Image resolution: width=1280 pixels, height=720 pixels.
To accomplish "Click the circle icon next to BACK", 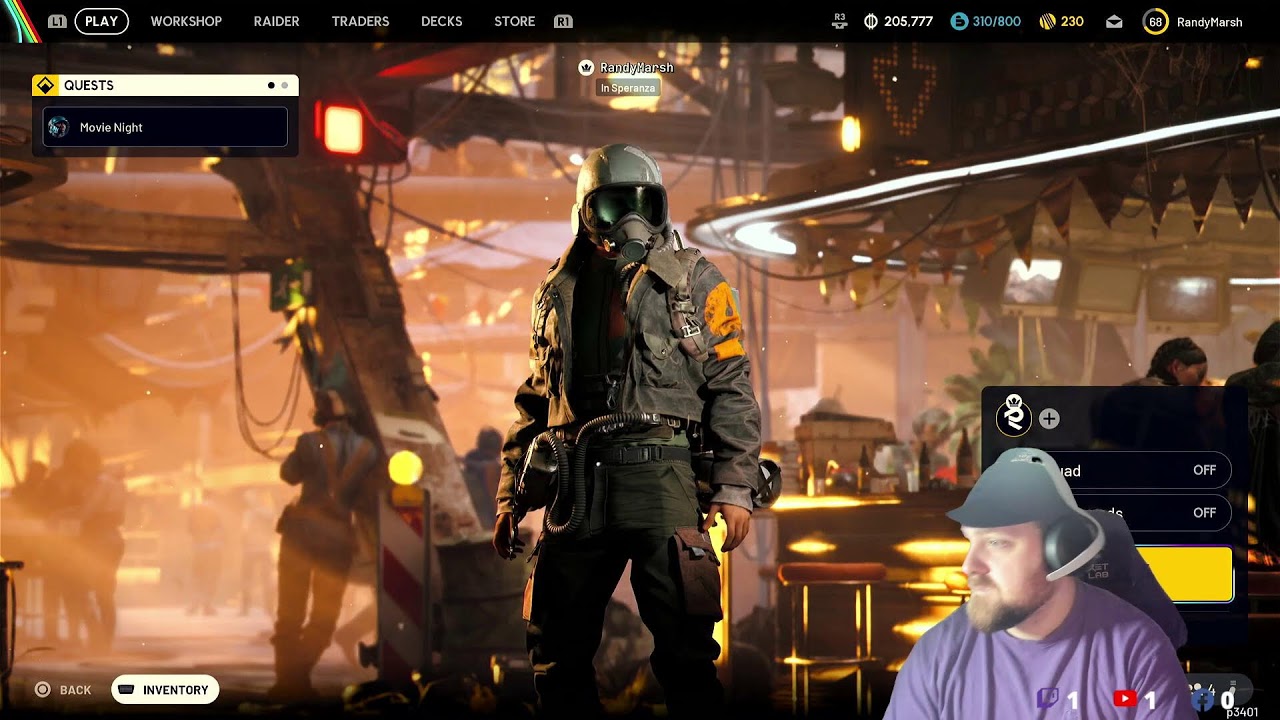I will point(42,689).
